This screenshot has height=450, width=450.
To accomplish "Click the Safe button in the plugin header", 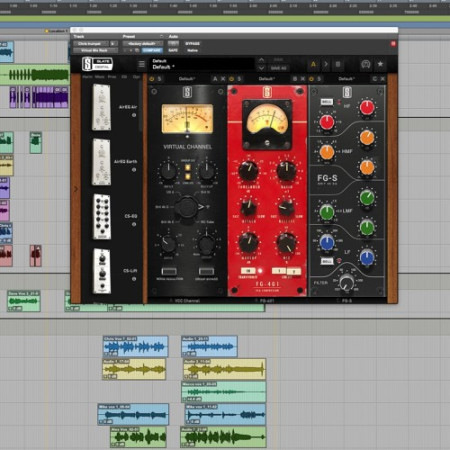I will (173, 50).
